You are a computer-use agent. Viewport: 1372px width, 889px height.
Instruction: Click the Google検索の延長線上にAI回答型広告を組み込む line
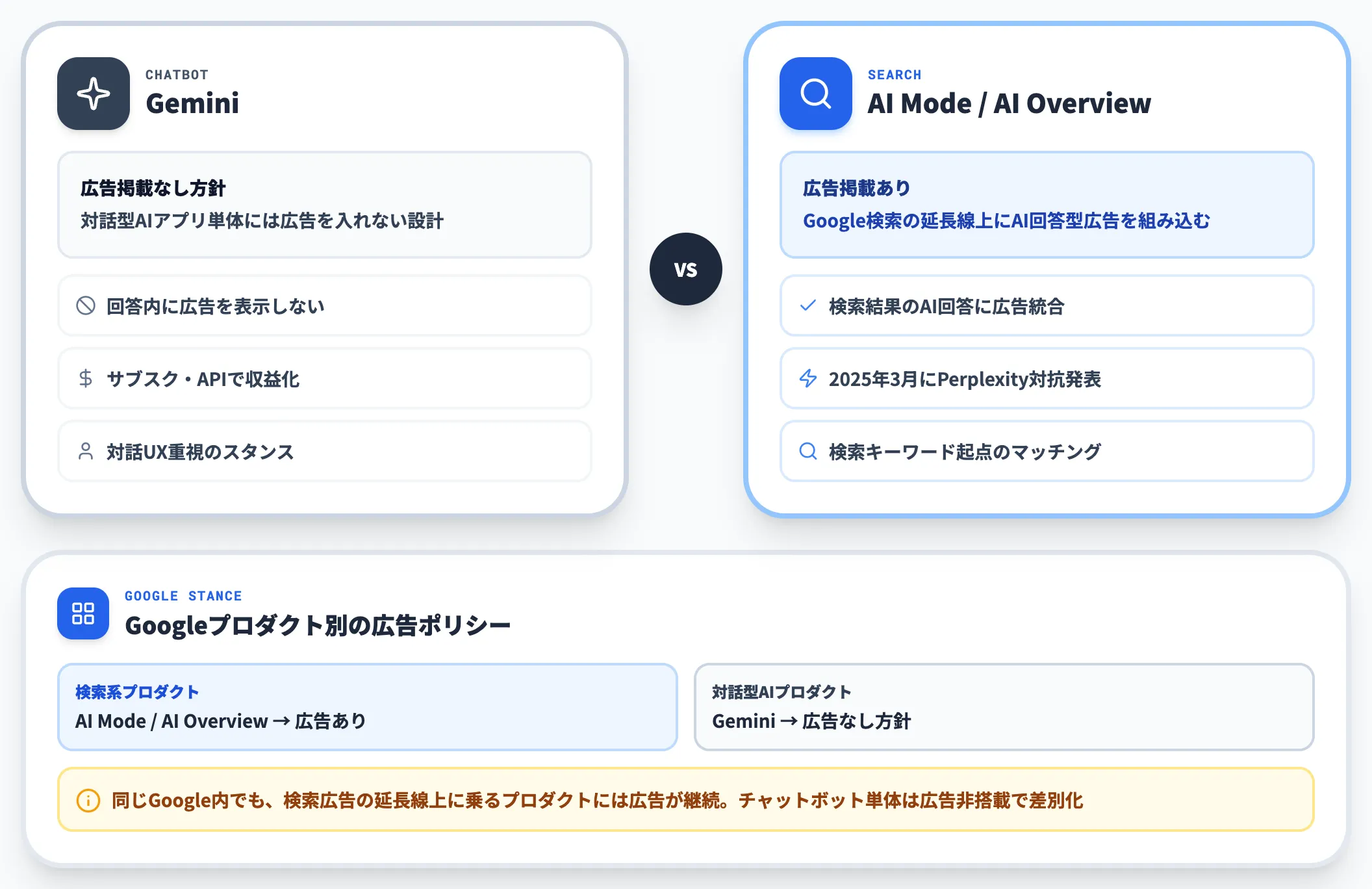tap(1006, 221)
